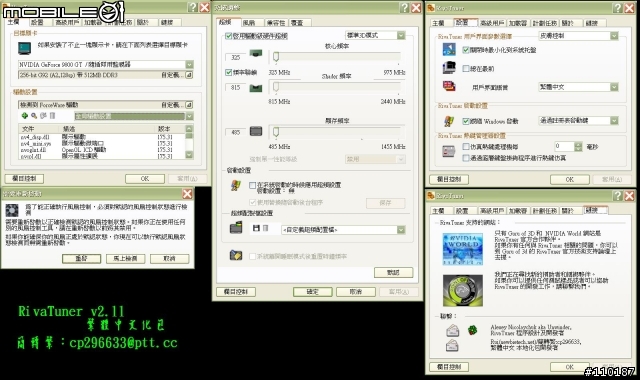This screenshot has width=640, height=380.
Task: Click the folder clock icon at overclocking window bottom
Action: point(236,256)
